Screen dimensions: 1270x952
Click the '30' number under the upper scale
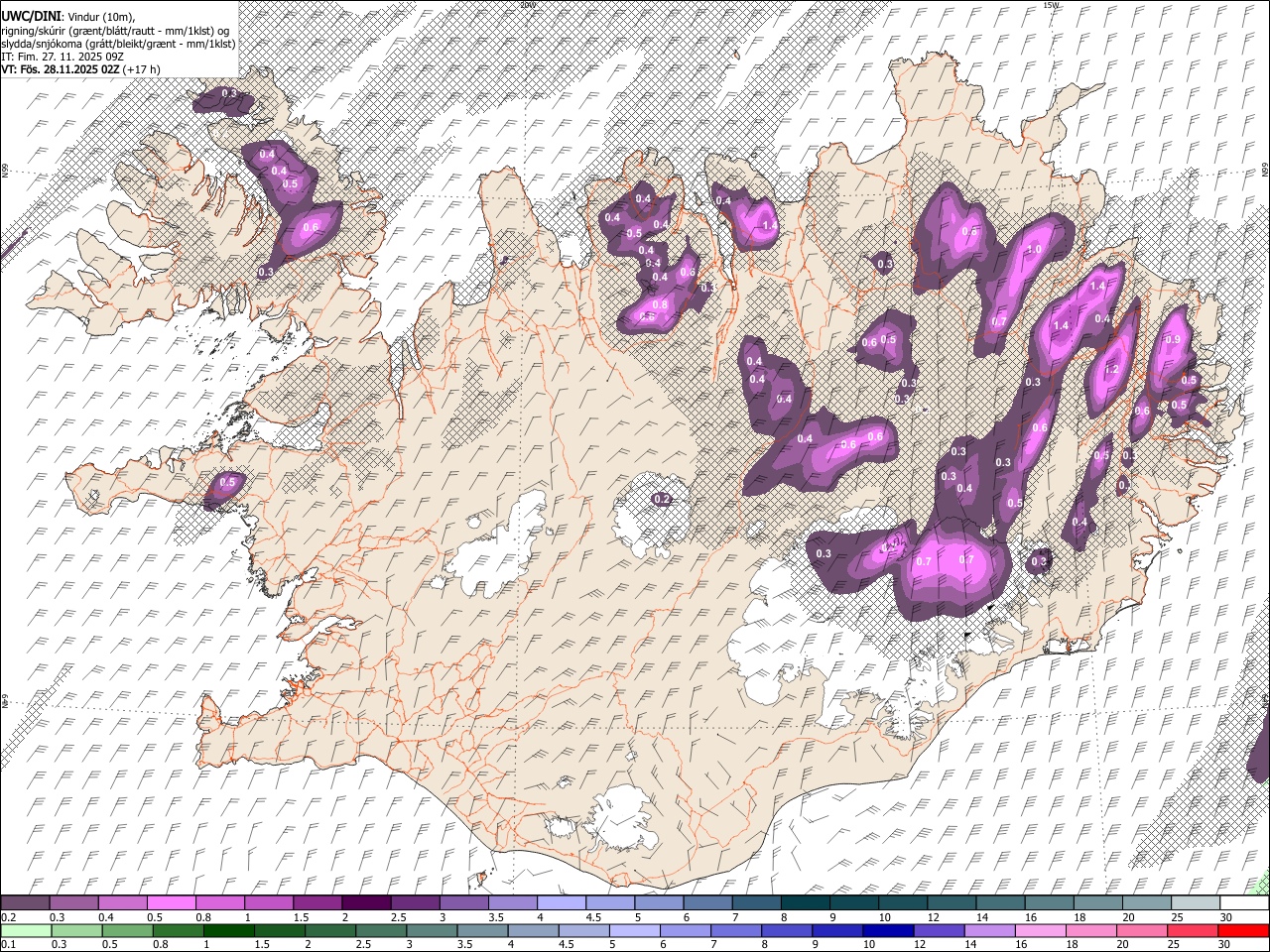(1225, 917)
